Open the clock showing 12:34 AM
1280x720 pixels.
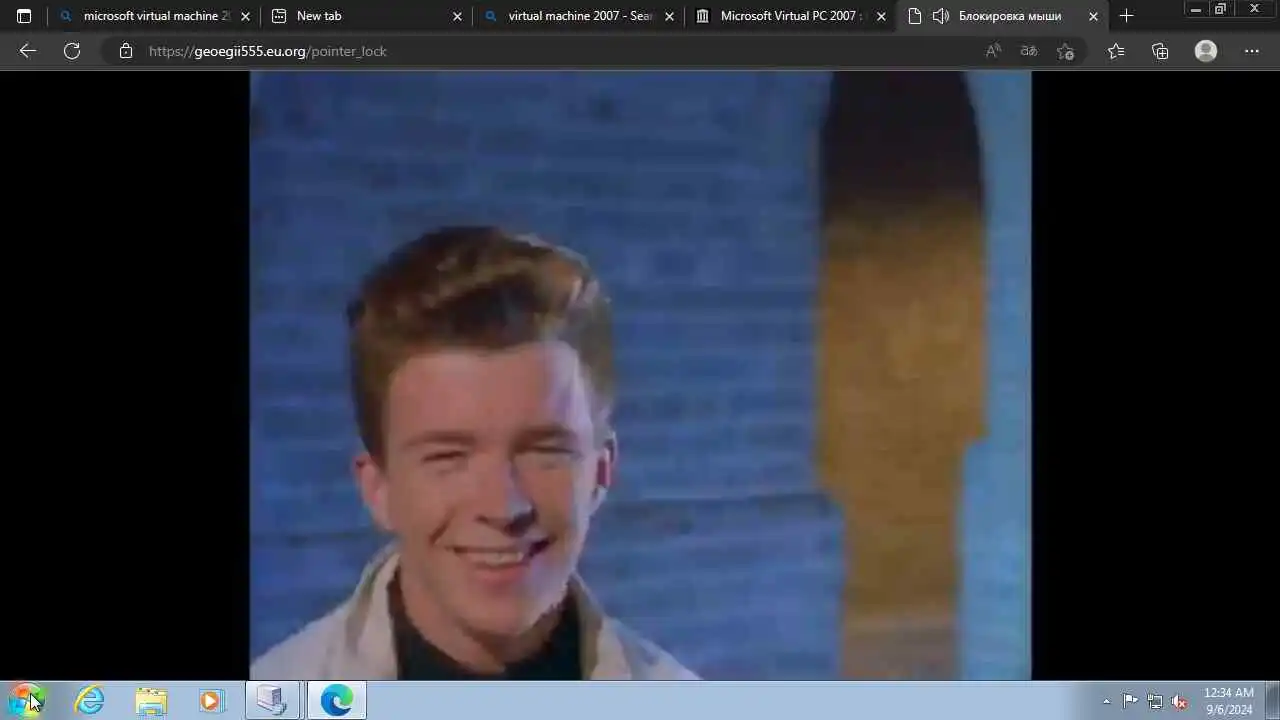(1228, 700)
